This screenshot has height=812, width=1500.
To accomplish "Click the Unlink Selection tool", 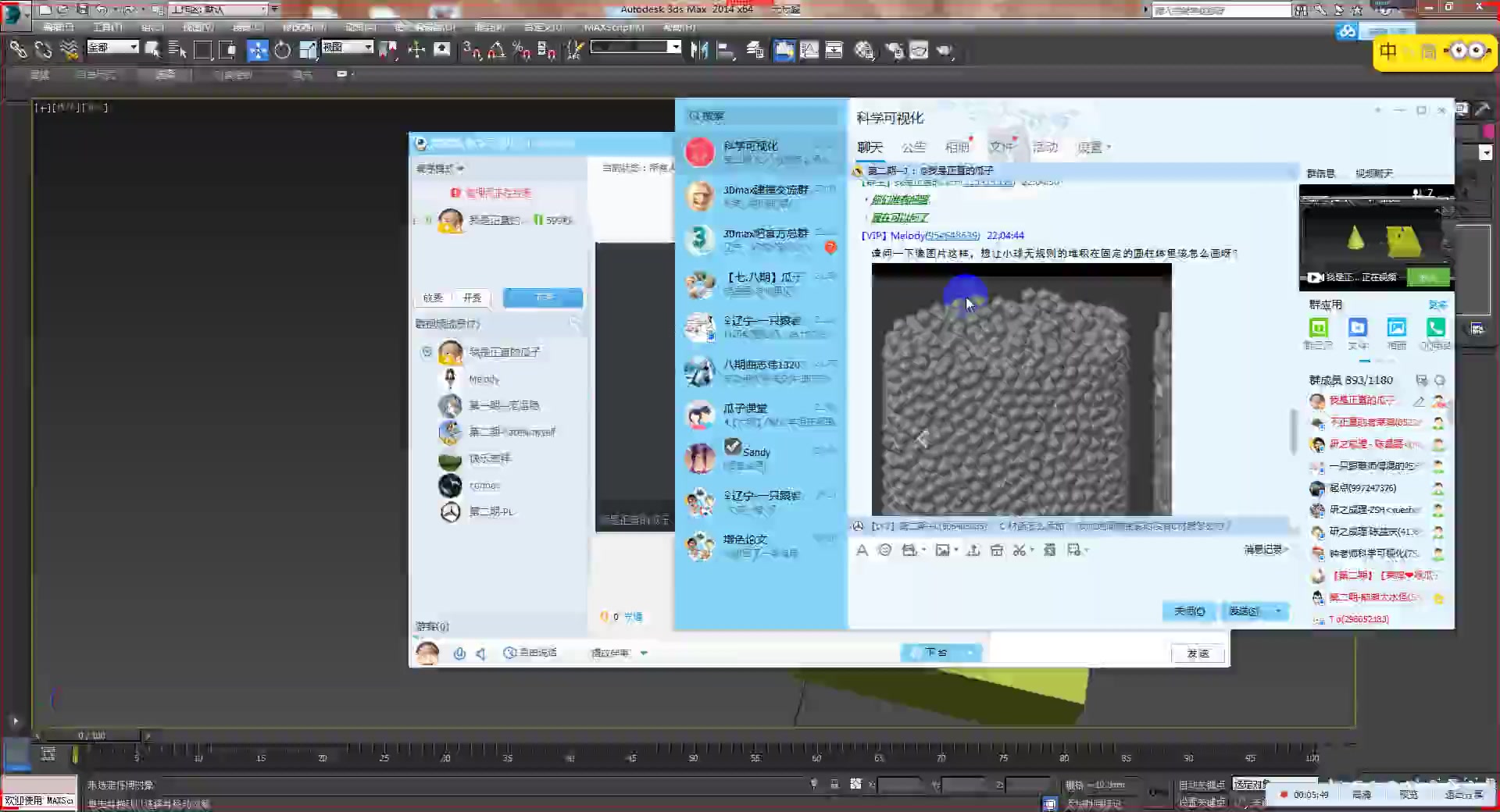I will [44, 51].
